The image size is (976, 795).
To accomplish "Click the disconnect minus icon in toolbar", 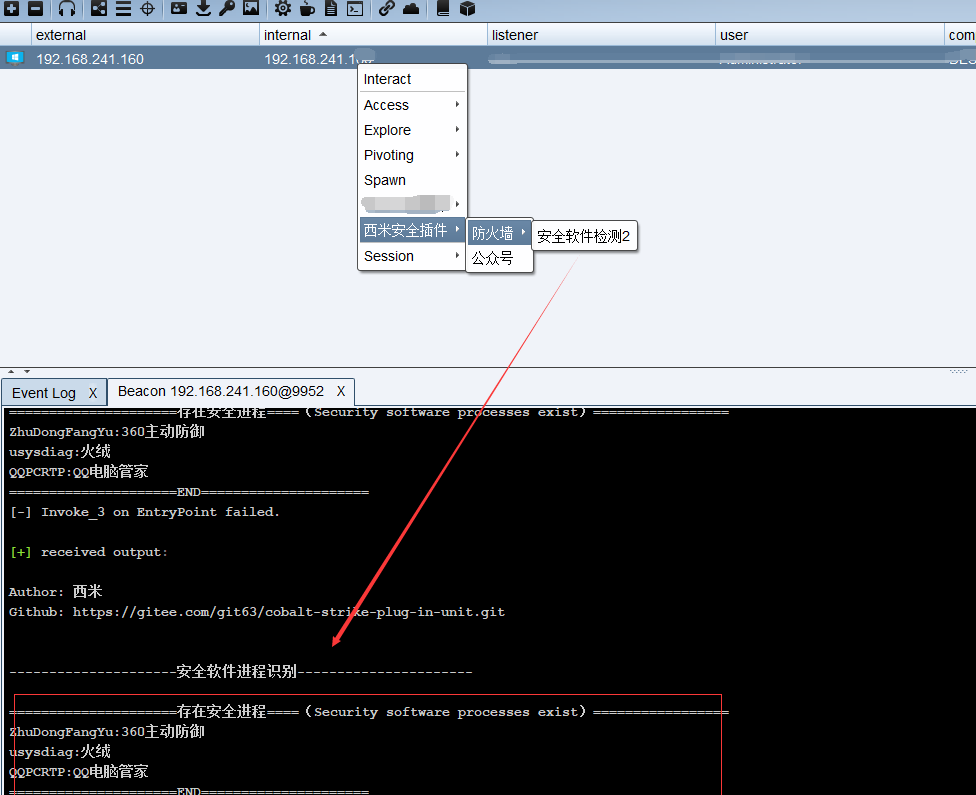I will coord(35,9).
